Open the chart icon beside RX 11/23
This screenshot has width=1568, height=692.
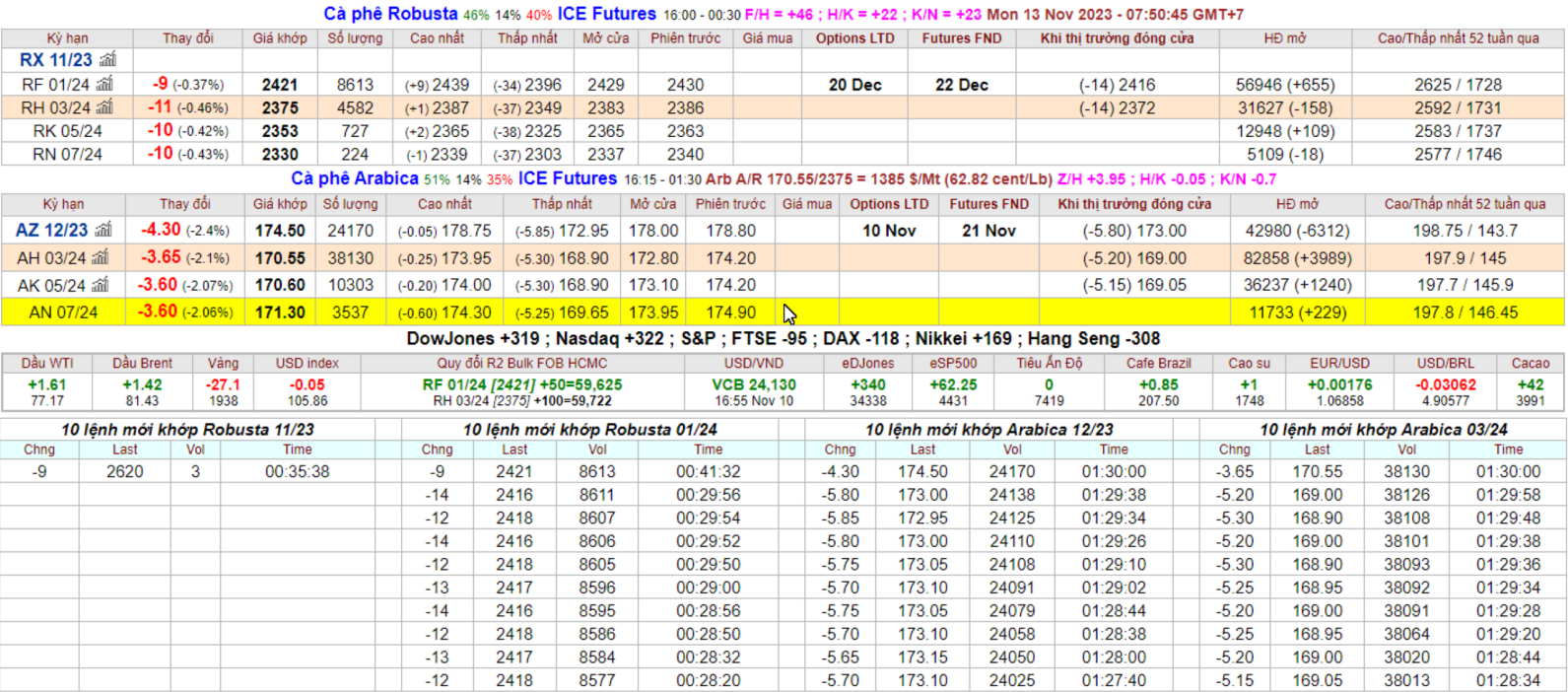(x=107, y=60)
